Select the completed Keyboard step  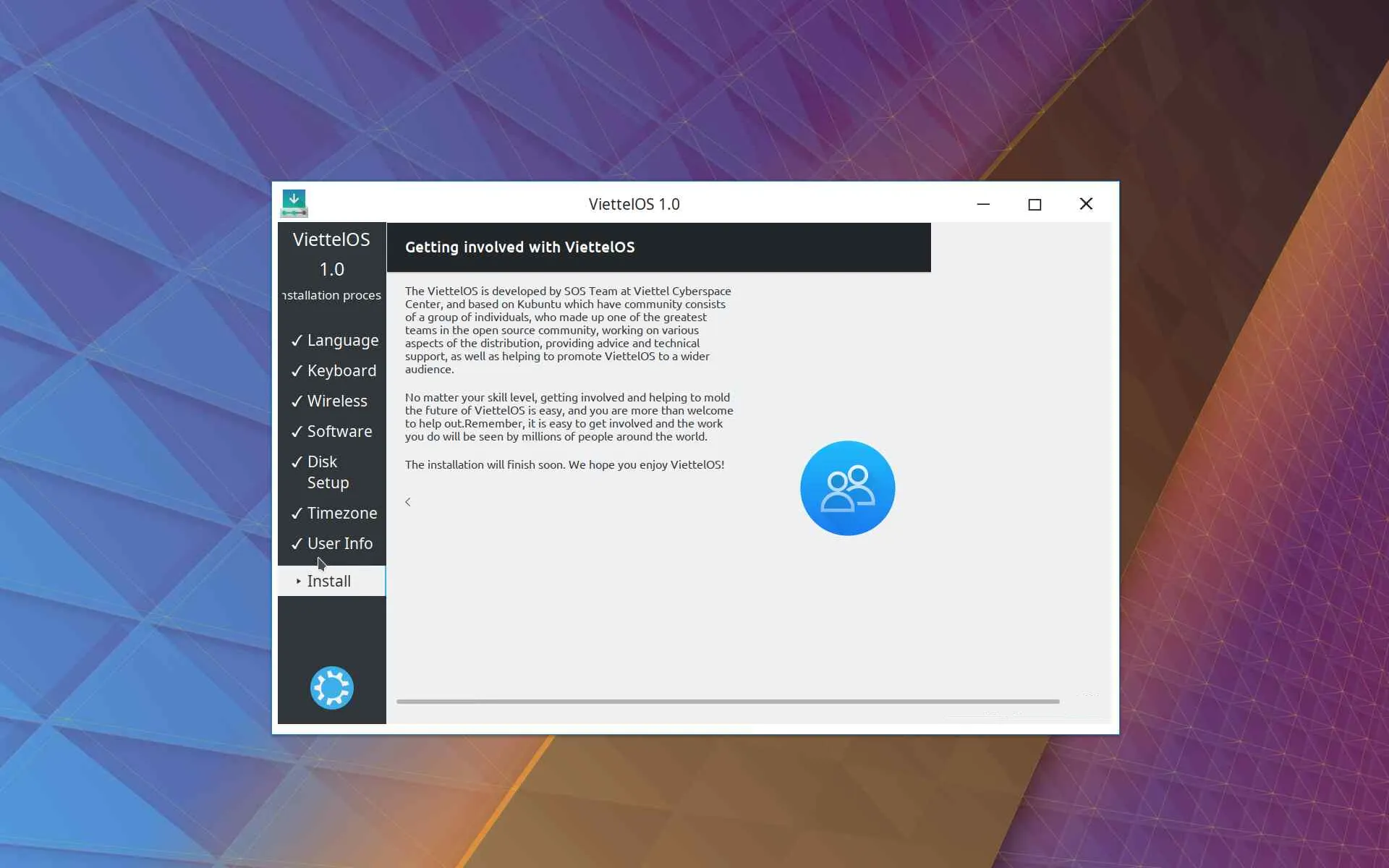341,370
